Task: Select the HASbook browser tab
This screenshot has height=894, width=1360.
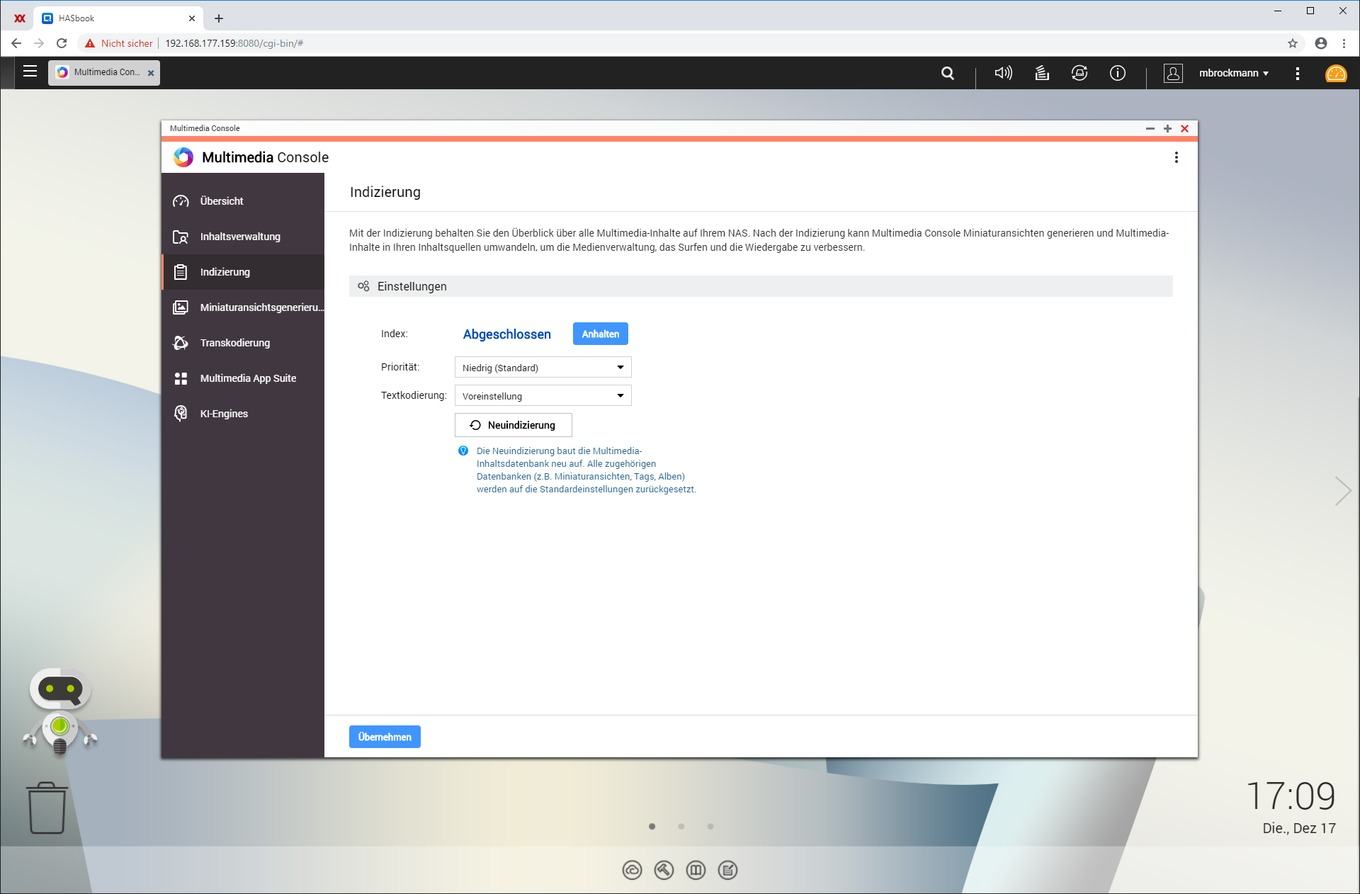Action: (116, 18)
